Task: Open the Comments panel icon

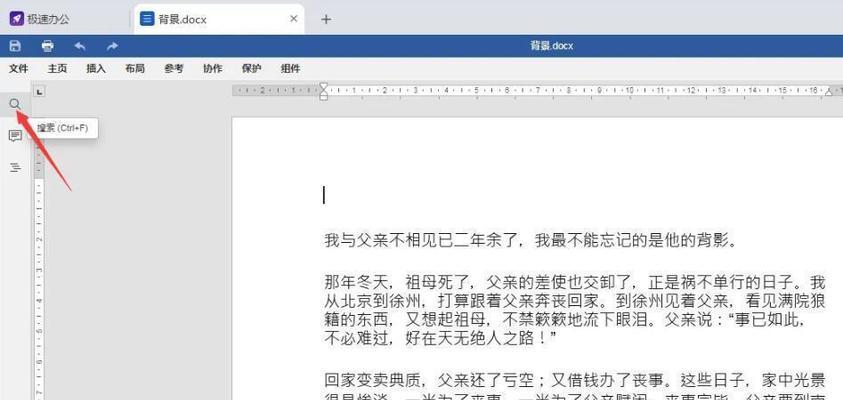Action: pos(15,135)
